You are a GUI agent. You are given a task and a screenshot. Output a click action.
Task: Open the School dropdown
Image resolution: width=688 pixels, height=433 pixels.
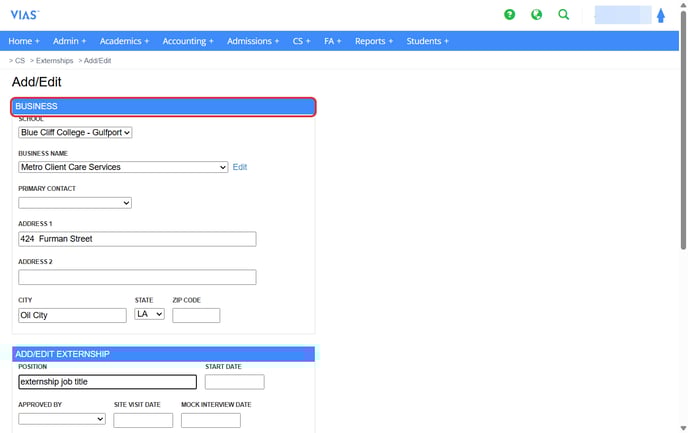(75, 132)
